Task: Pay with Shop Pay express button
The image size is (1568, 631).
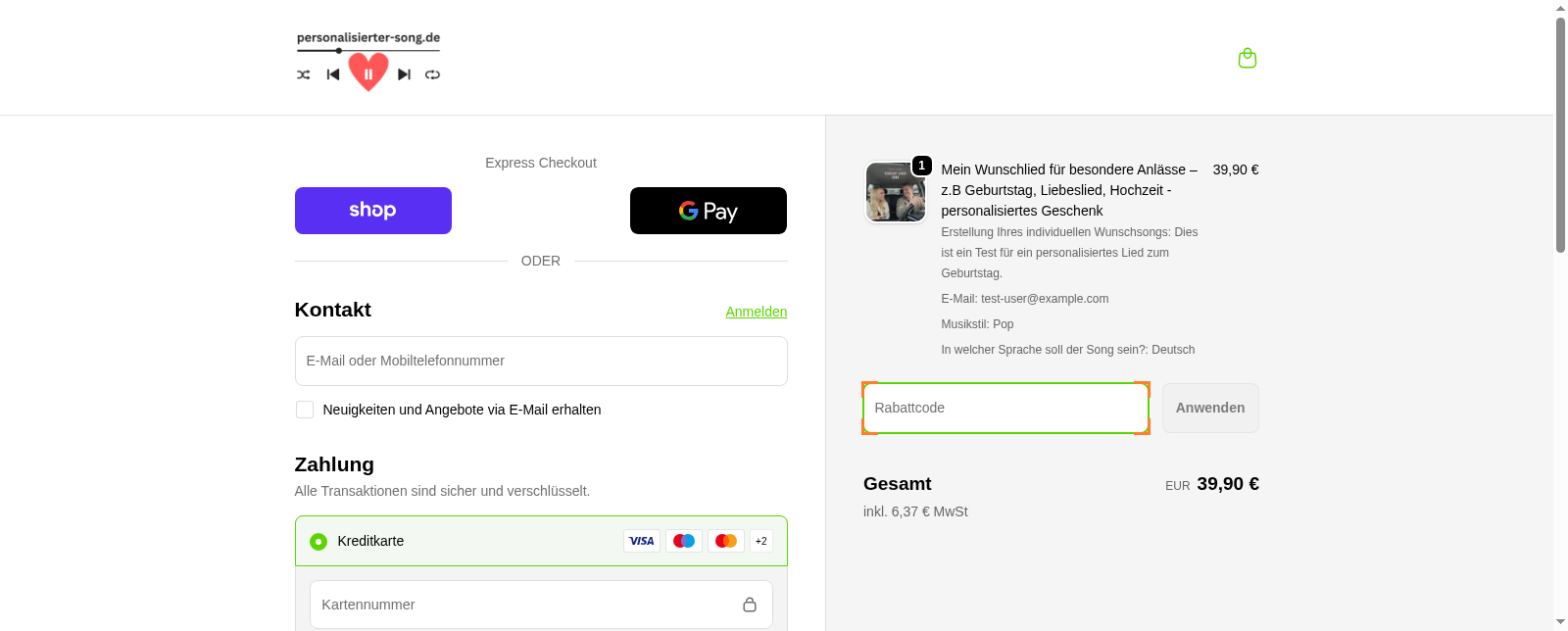Action: [373, 211]
